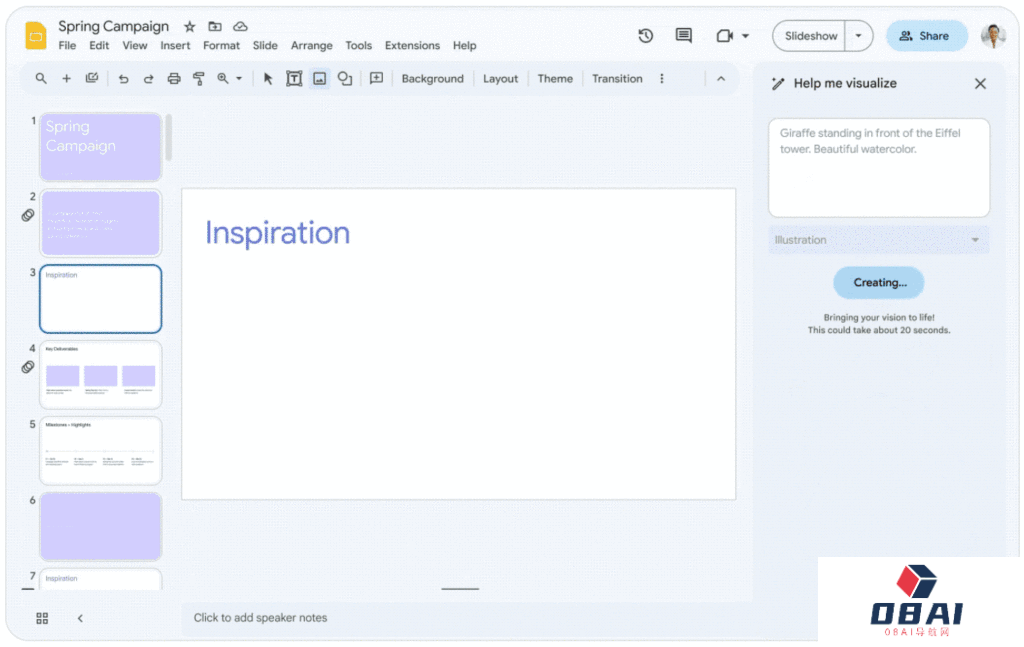Click the add comment toolbar icon
1024x647 pixels.
click(376, 79)
